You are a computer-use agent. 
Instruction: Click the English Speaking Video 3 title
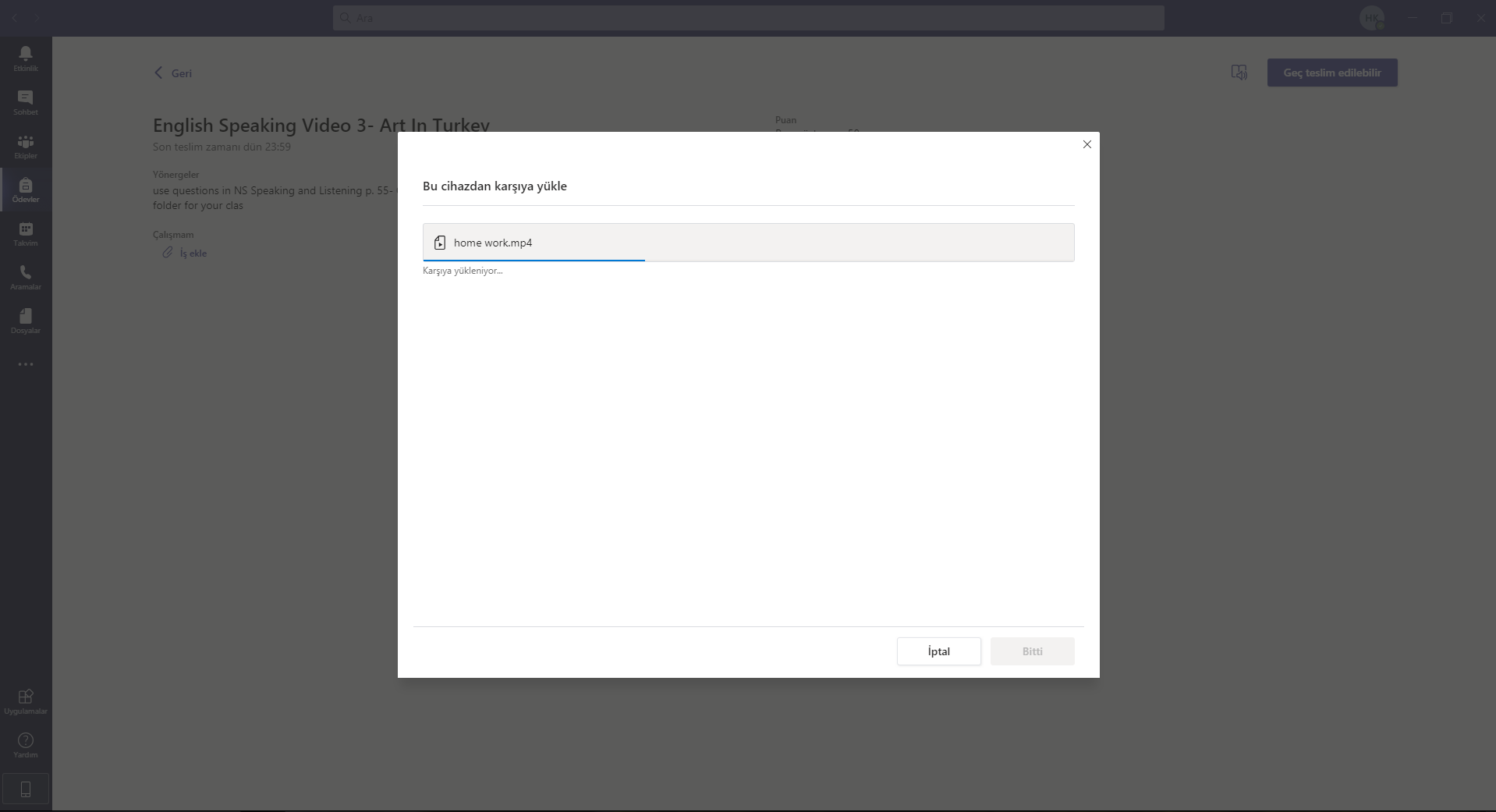[x=321, y=125]
